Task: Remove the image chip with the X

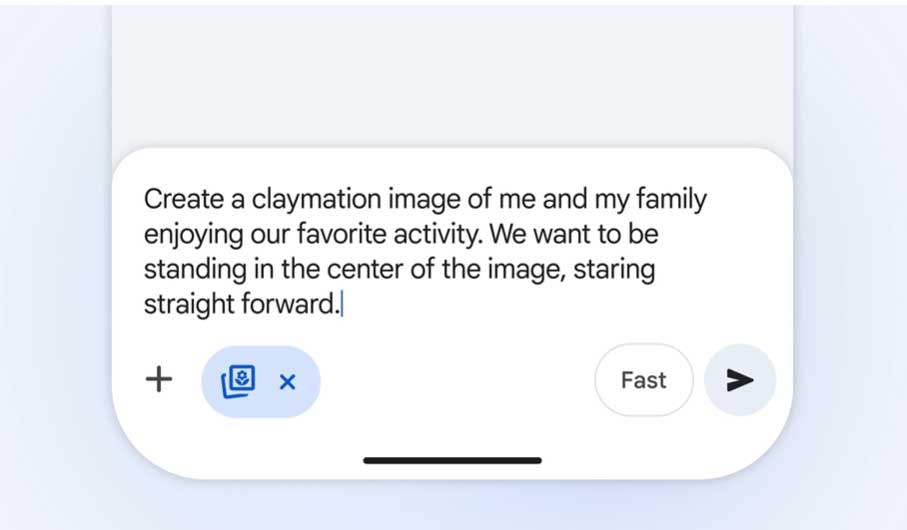Action: pyautogui.click(x=288, y=381)
